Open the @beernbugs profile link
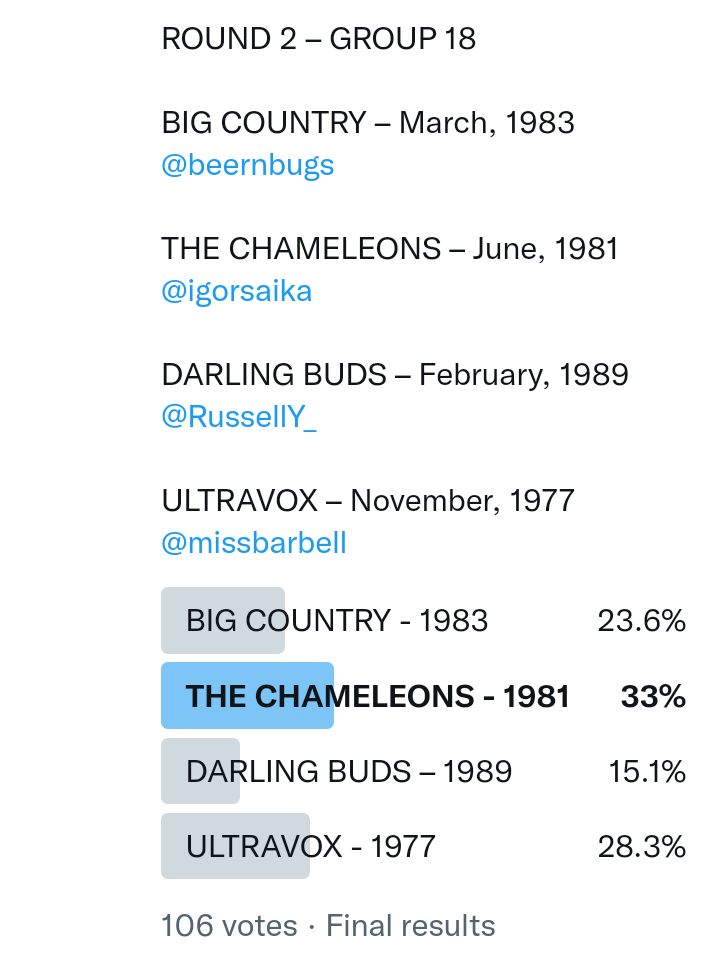The image size is (720, 961). click(x=247, y=165)
